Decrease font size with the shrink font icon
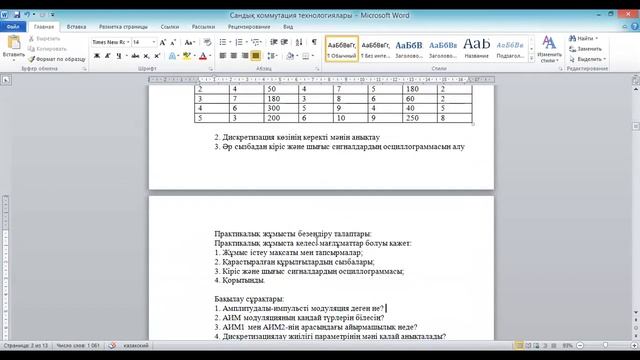 pos(173,42)
